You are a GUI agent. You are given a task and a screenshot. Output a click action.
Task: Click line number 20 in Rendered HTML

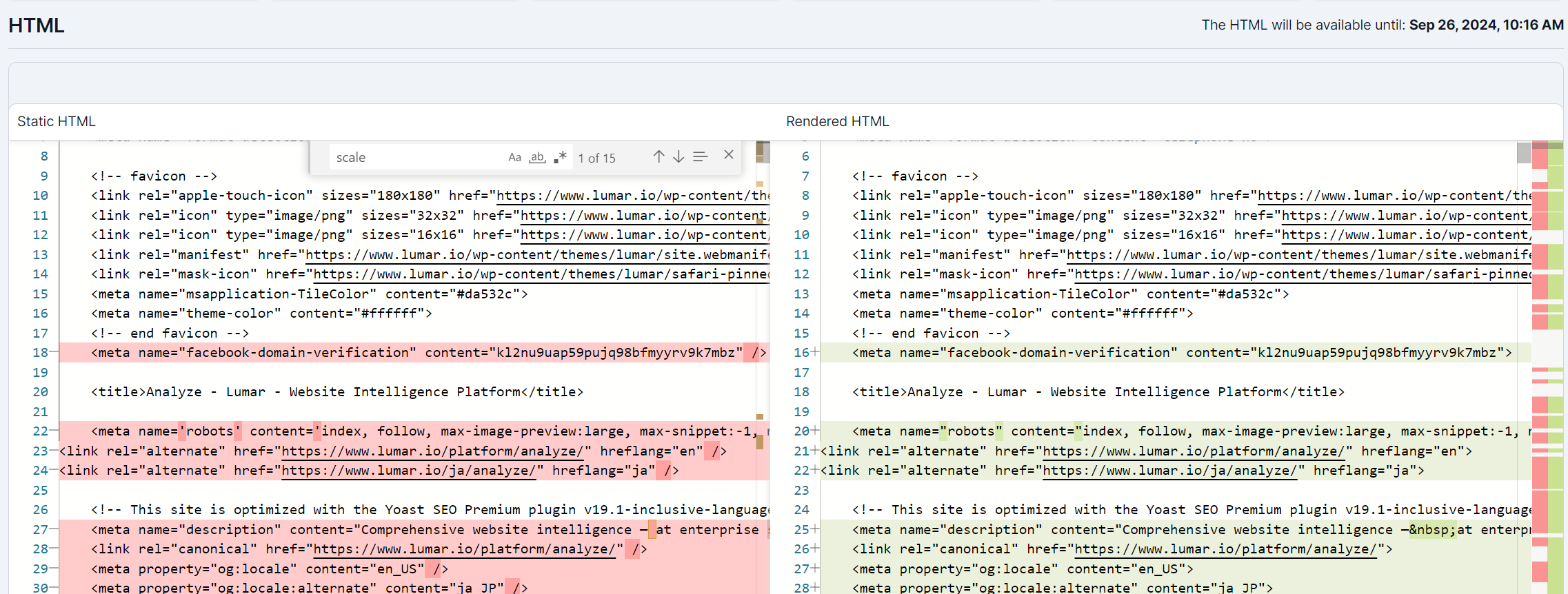pyautogui.click(x=801, y=431)
